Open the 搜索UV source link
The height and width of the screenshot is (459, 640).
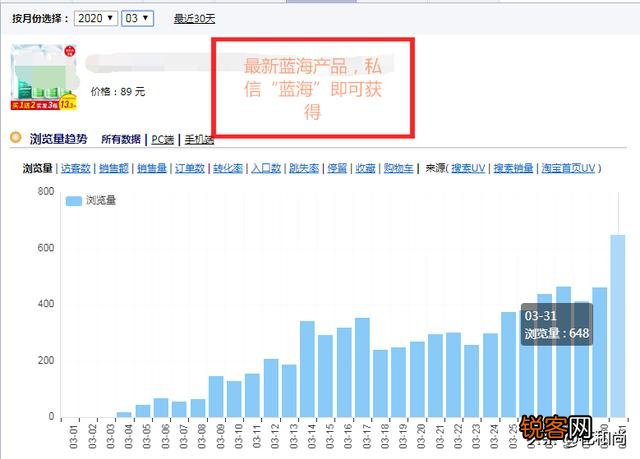click(x=468, y=168)
